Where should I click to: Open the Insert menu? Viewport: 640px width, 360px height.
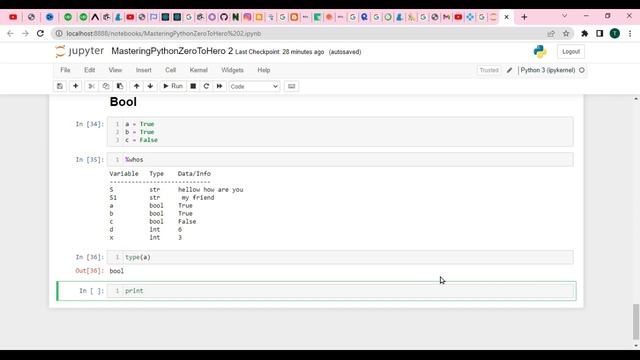point(144,70)
